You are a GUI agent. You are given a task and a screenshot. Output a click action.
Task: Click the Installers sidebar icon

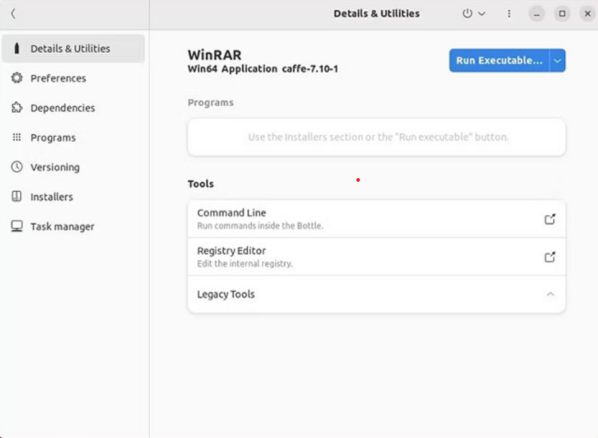click(16, 196)
